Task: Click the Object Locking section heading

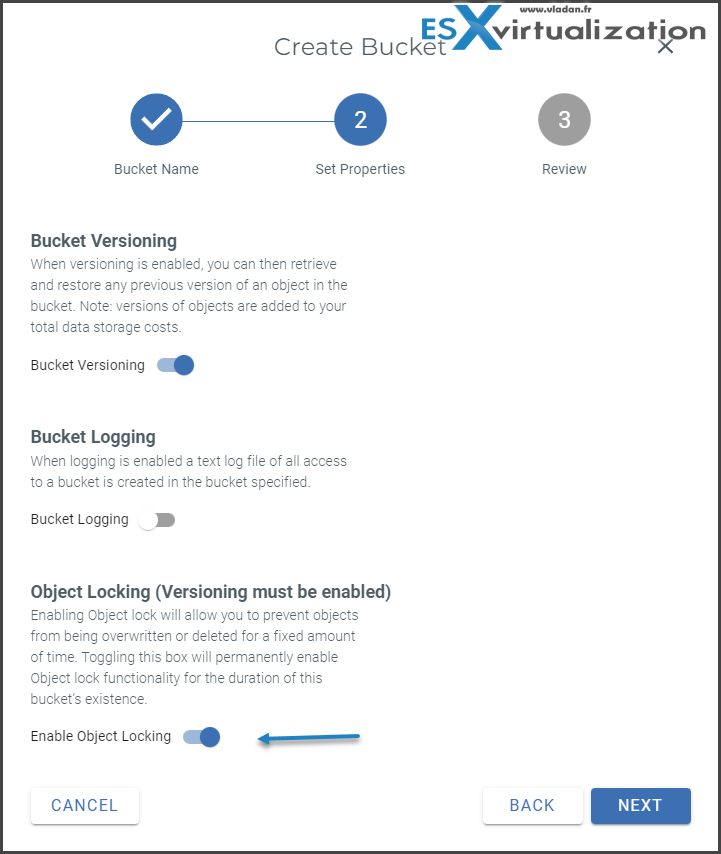Action: click(x=211, y=591)
